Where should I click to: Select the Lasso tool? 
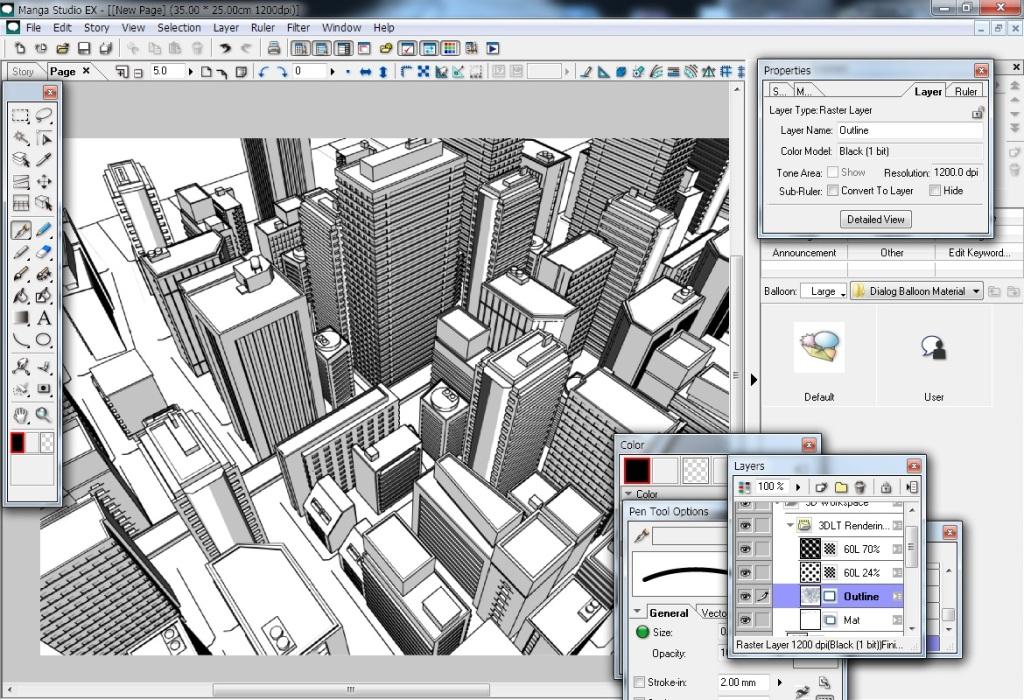44,115
